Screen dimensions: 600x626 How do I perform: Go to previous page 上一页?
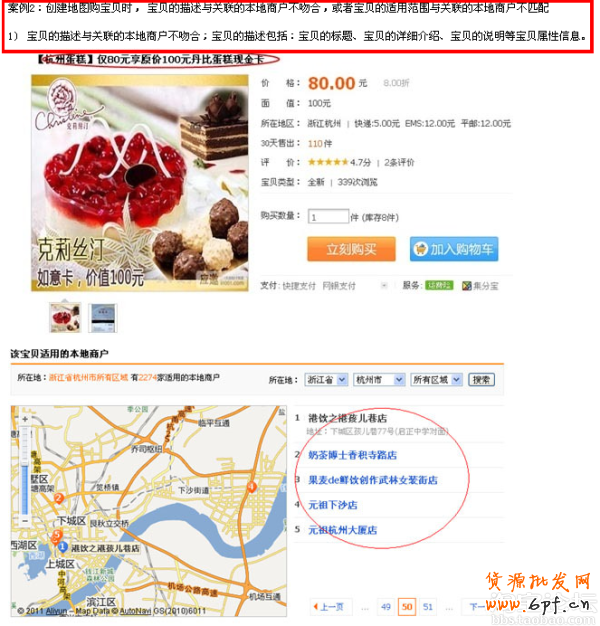pos(330,607)
